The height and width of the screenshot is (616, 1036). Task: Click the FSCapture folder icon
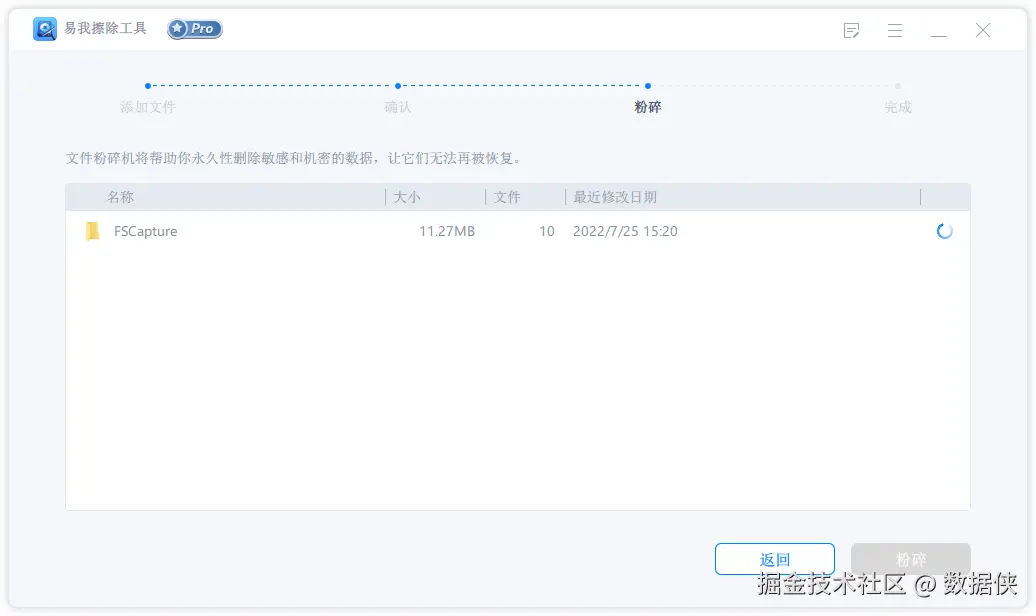(92, 231)
